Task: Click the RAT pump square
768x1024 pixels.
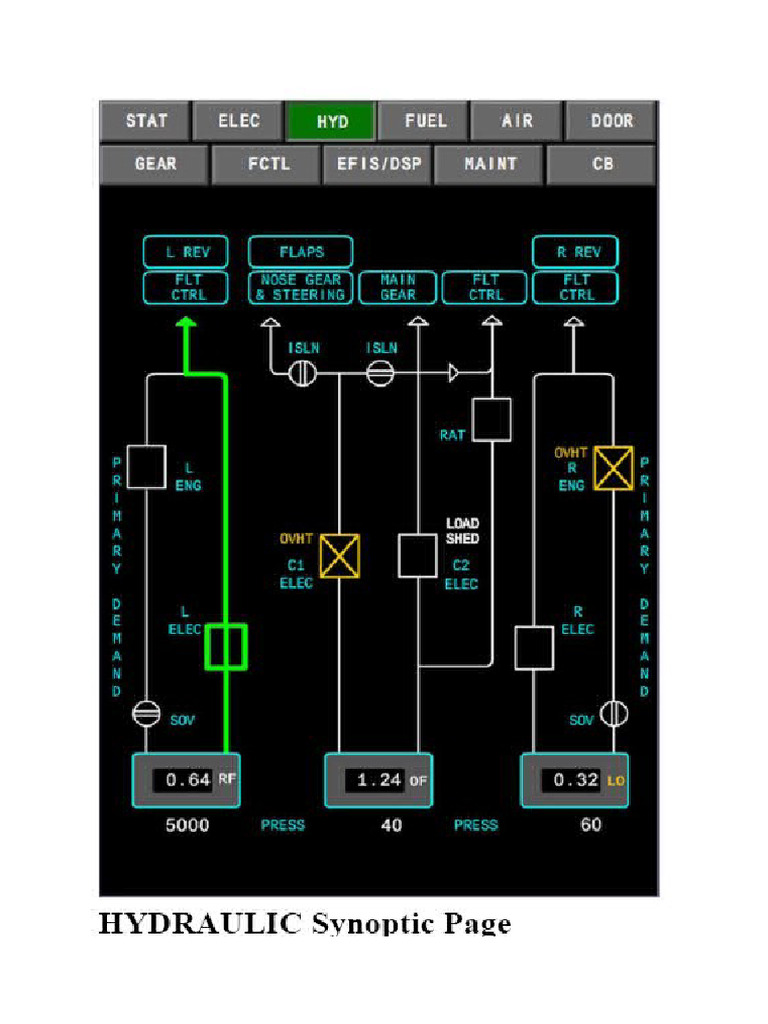Action: 492,420
